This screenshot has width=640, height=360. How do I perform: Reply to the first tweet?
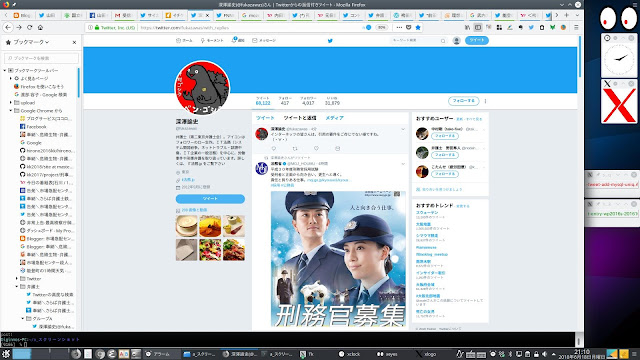pyautogui.click(x=273, y=149)
